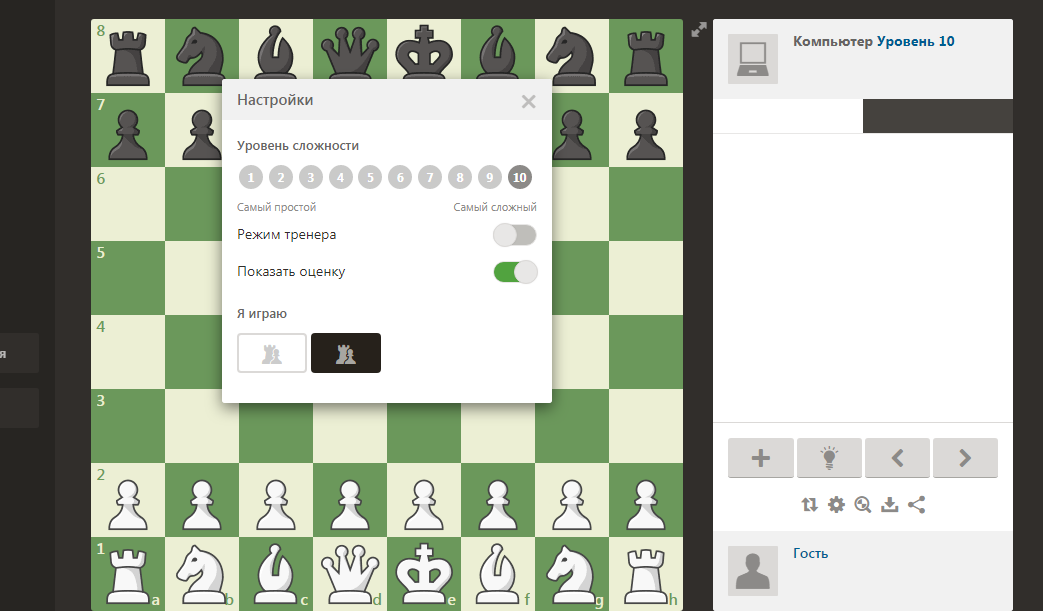Select the black knight on g8
1043x611 pixels.
(571, 56)
